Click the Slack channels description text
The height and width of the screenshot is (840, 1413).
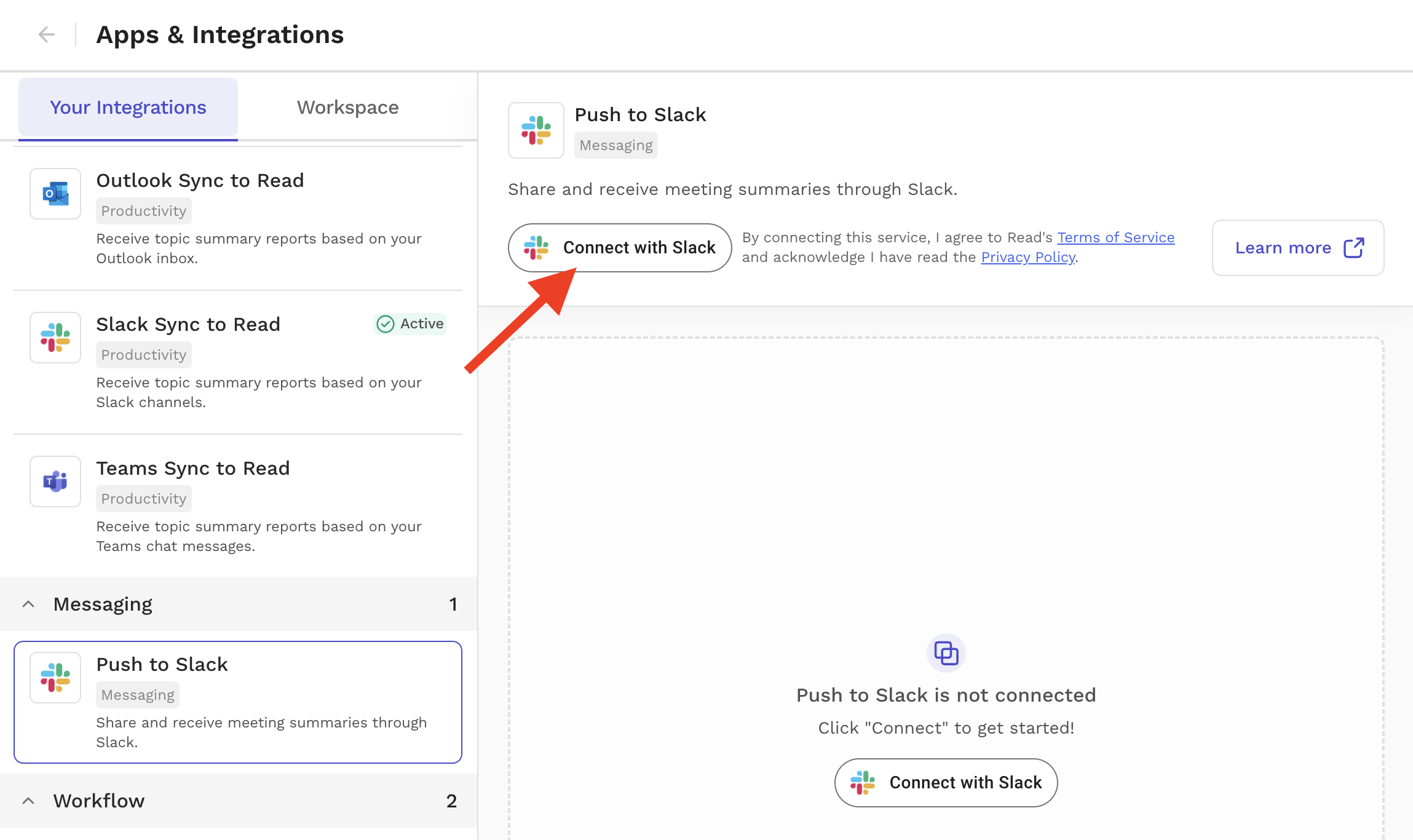coord(259,392)
